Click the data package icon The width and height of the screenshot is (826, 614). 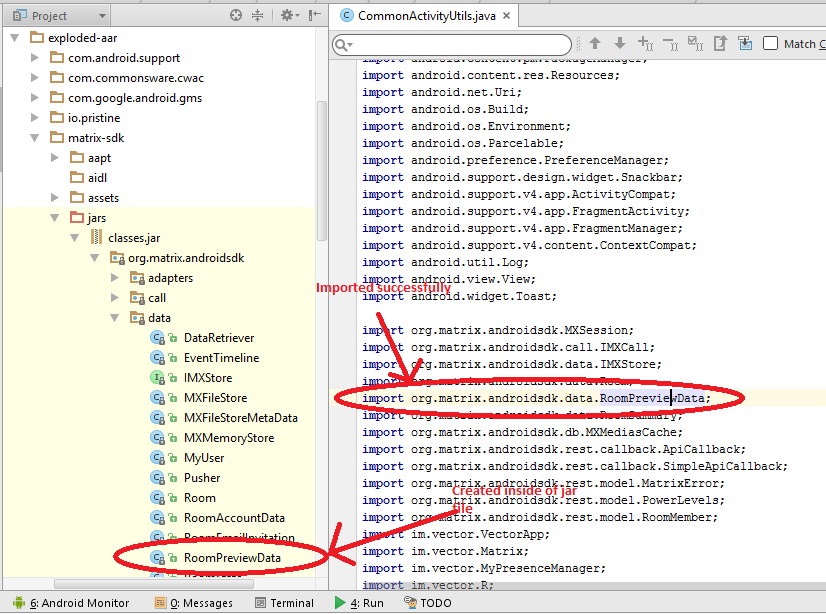point(137,318)
